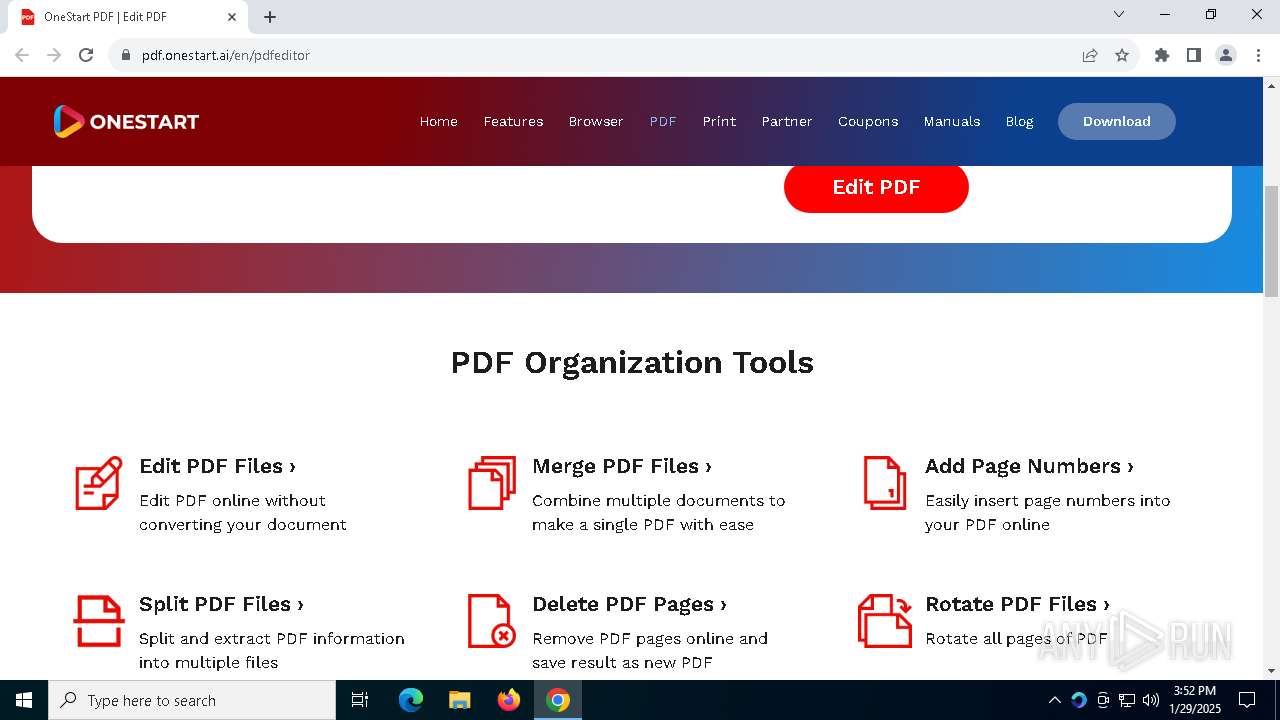Go back using the browser back arrow
Viewport: 1280px width, 720px height.
[22, 55]
